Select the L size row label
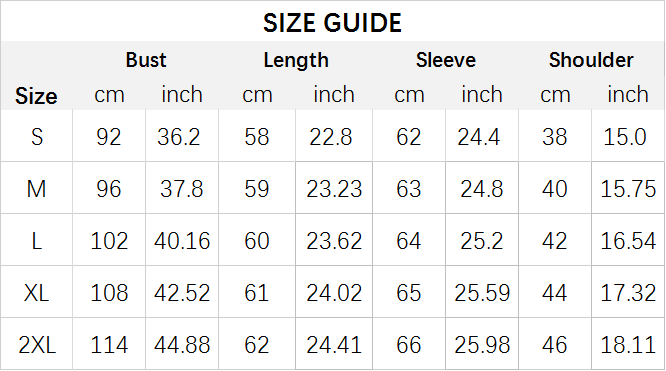This screenshot has height=371, width=666. pyautogui.click(x=37, y=241)
